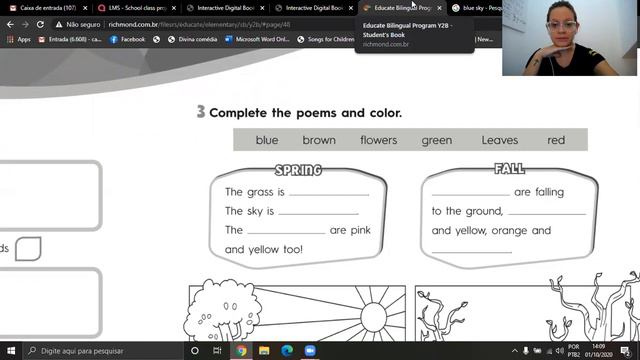Click the word 'brown' in the word bank
Viewport: 640px width, 360px height.
319,140
